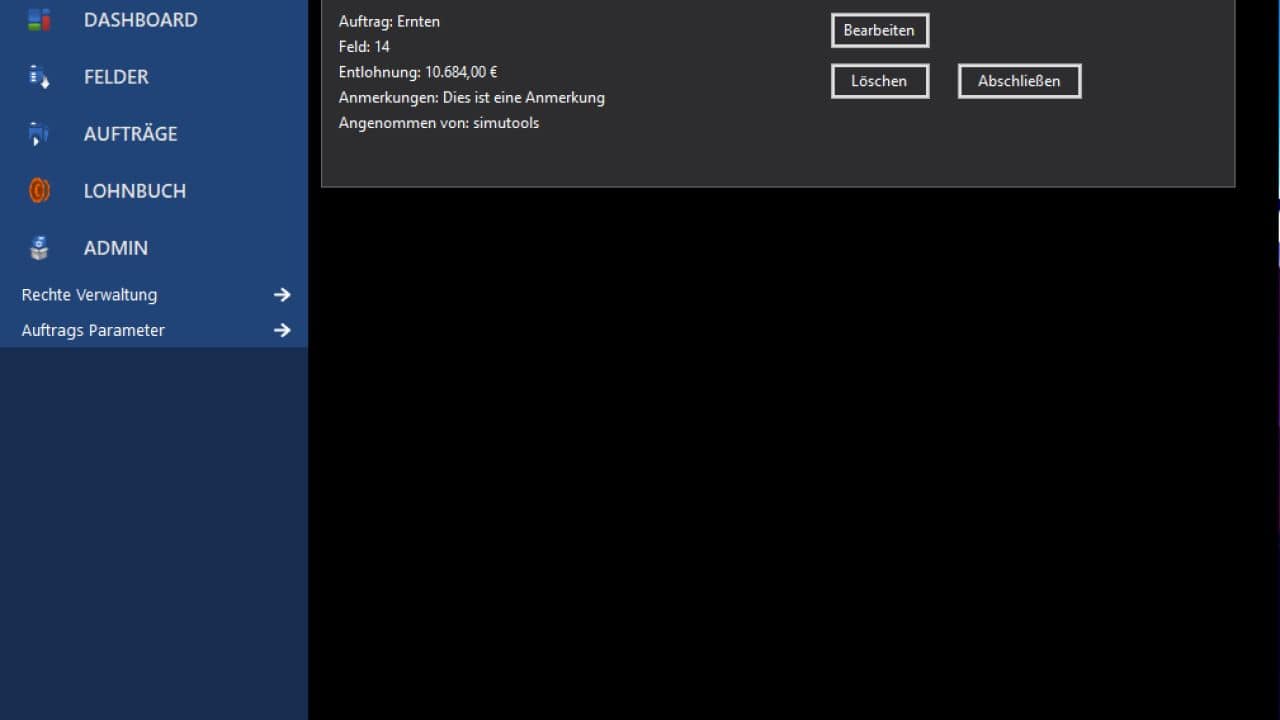Viewport: 1280px width, 720px height.
Task: Open the DASHBOARD menu label
Action: click(140, 20)
